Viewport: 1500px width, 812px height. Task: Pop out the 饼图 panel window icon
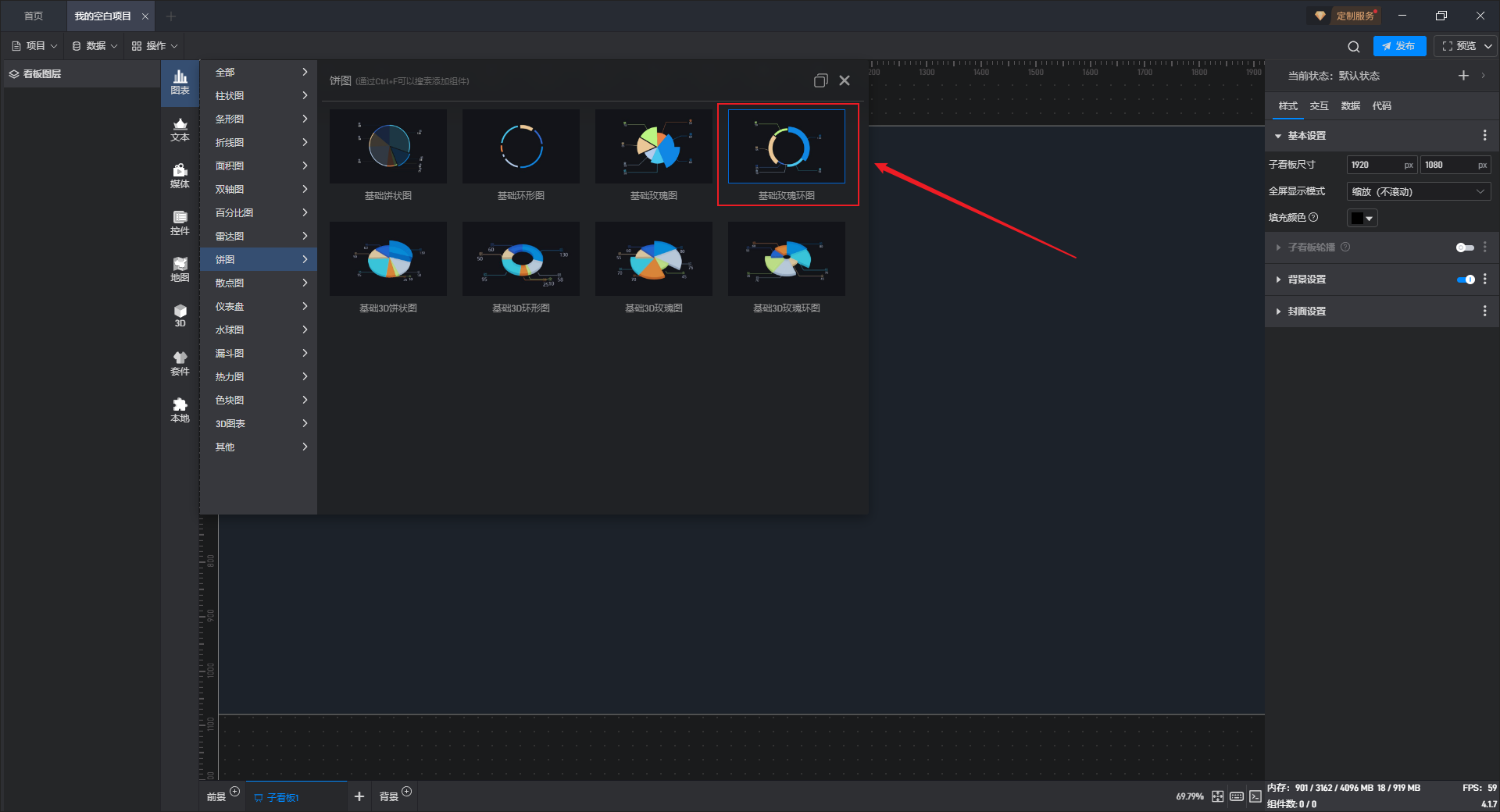point(820,80)
